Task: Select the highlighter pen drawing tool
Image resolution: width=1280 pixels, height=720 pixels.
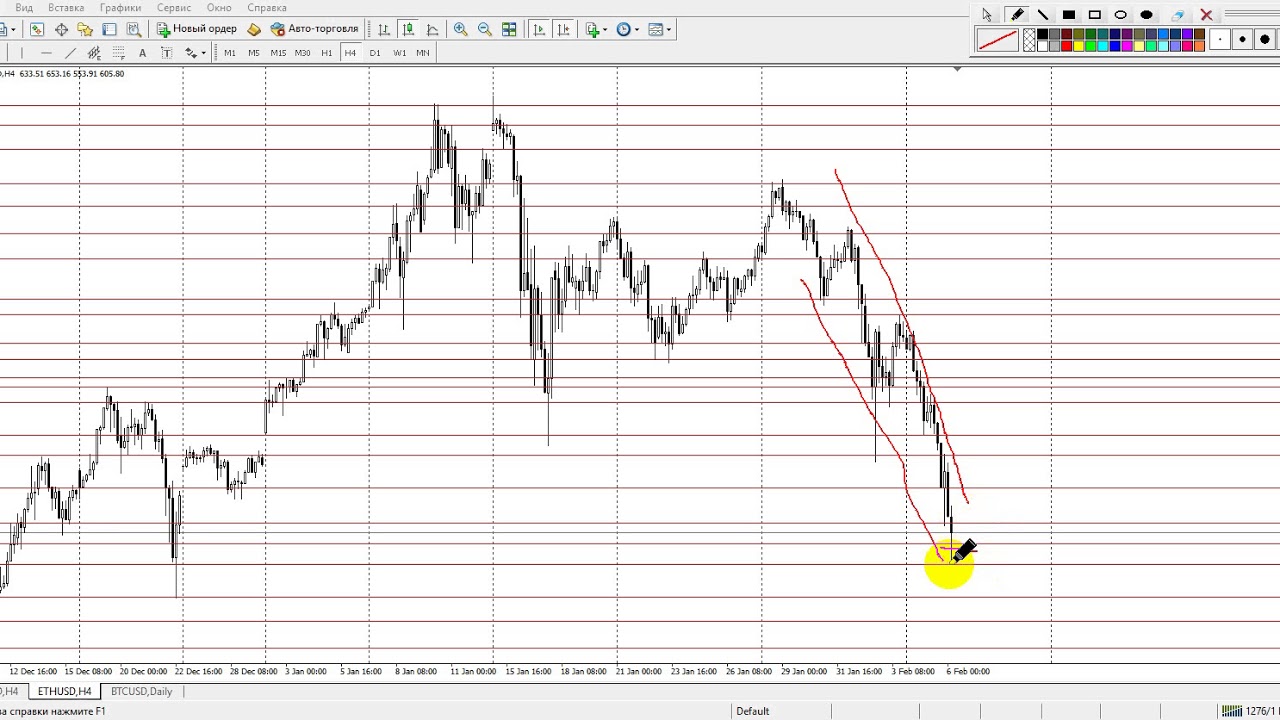Action: coord(1017,15)
